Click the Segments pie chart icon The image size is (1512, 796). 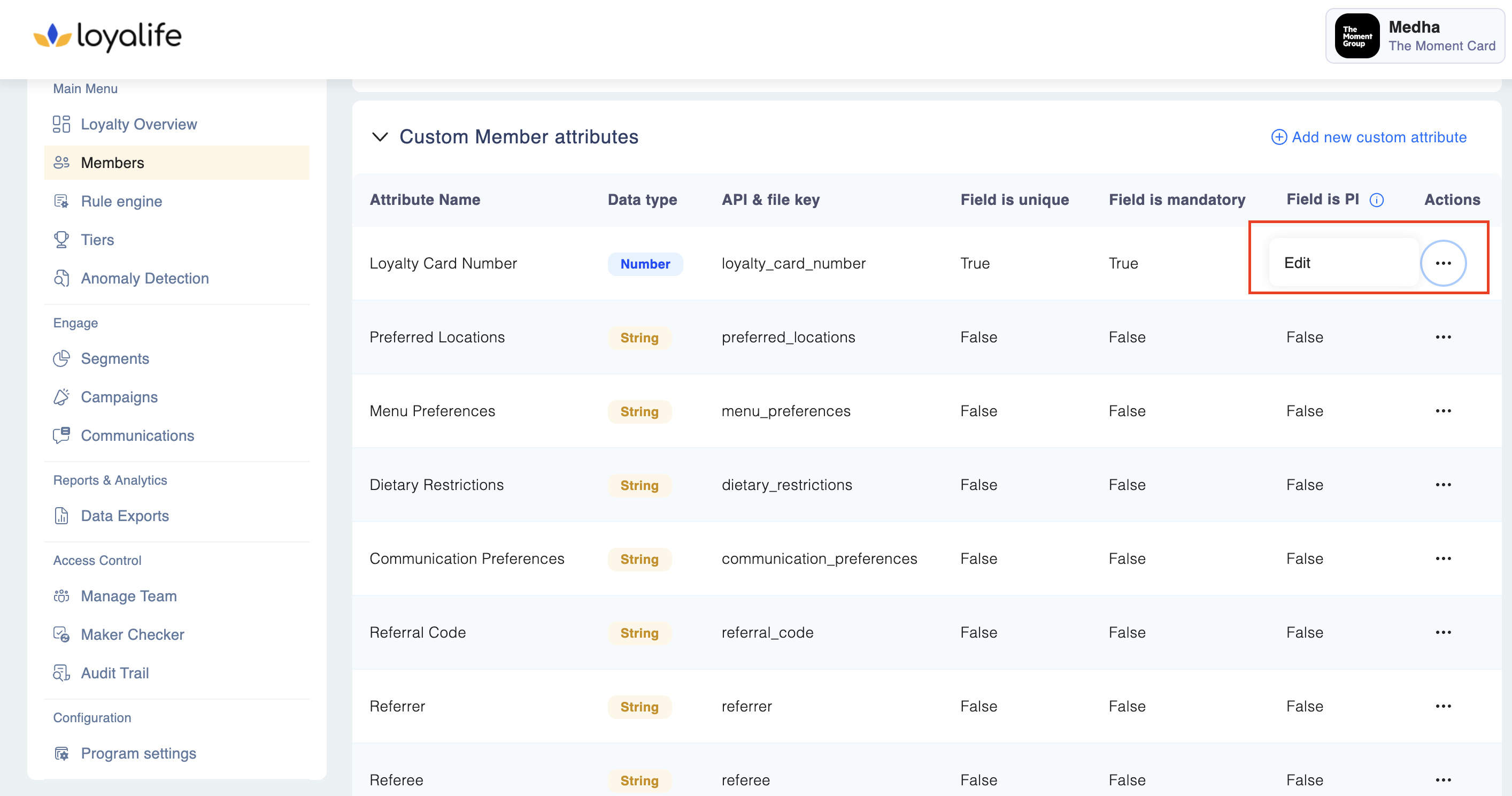[61, 358]
